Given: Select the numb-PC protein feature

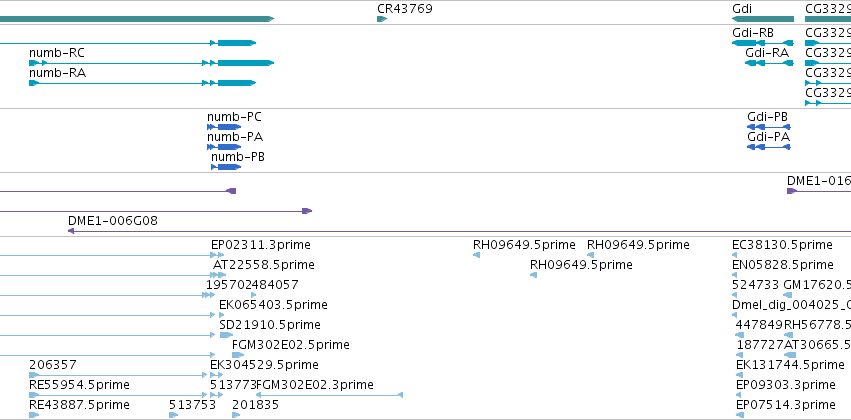Looking at the screenshot, I should (x=224, y=127).
